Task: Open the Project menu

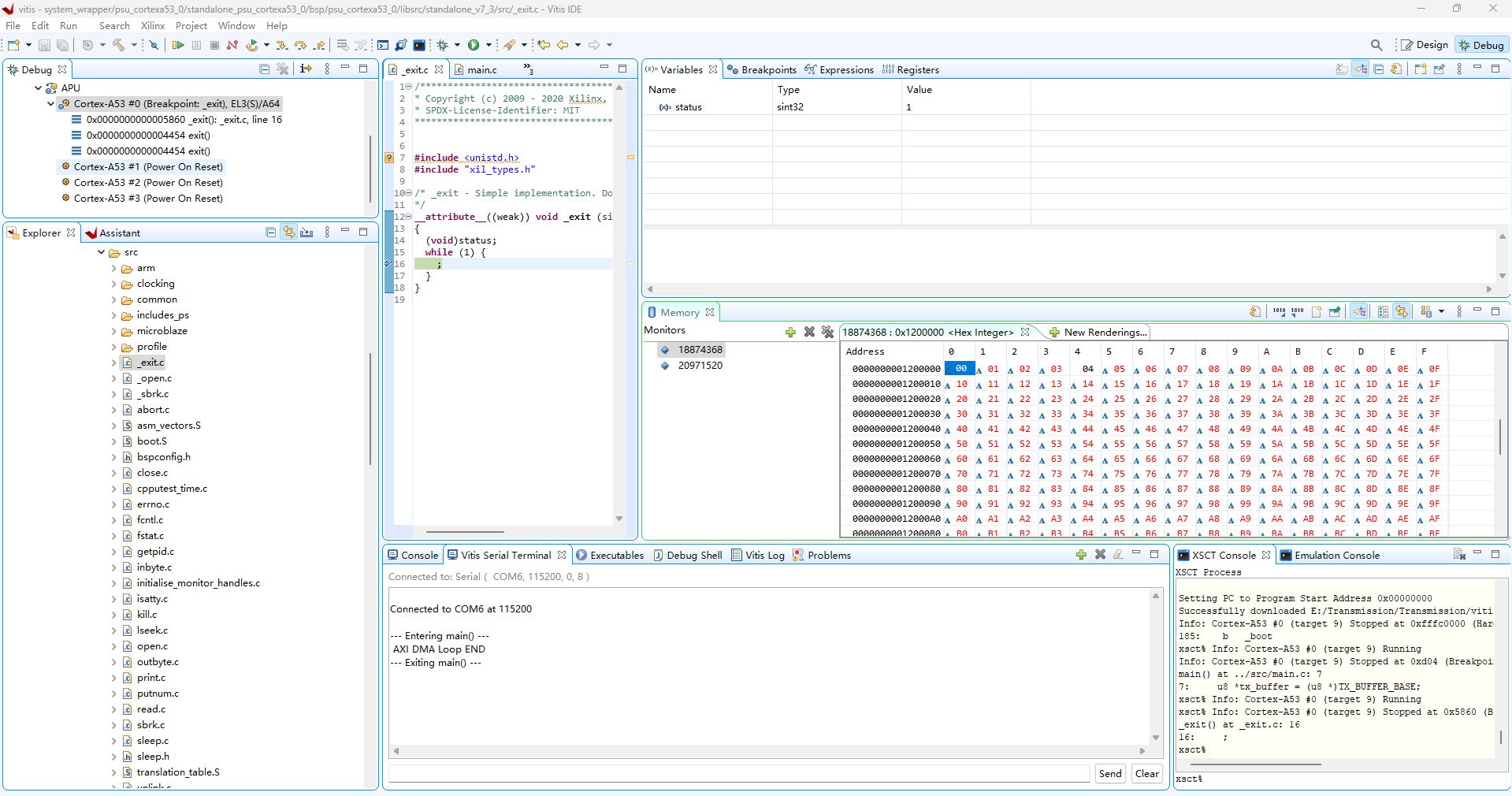Action: pos(191,26)
